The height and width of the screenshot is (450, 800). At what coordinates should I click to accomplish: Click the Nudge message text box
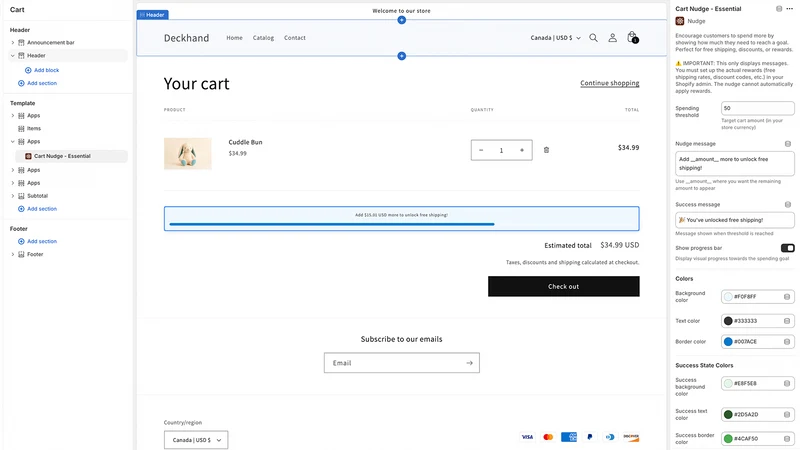click(735, 163)
